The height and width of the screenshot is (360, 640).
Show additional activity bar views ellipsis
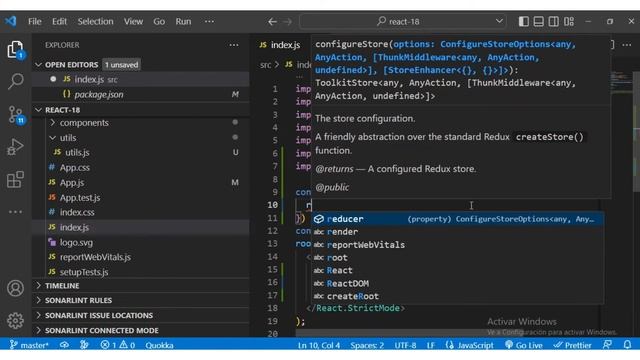[15, 212]
